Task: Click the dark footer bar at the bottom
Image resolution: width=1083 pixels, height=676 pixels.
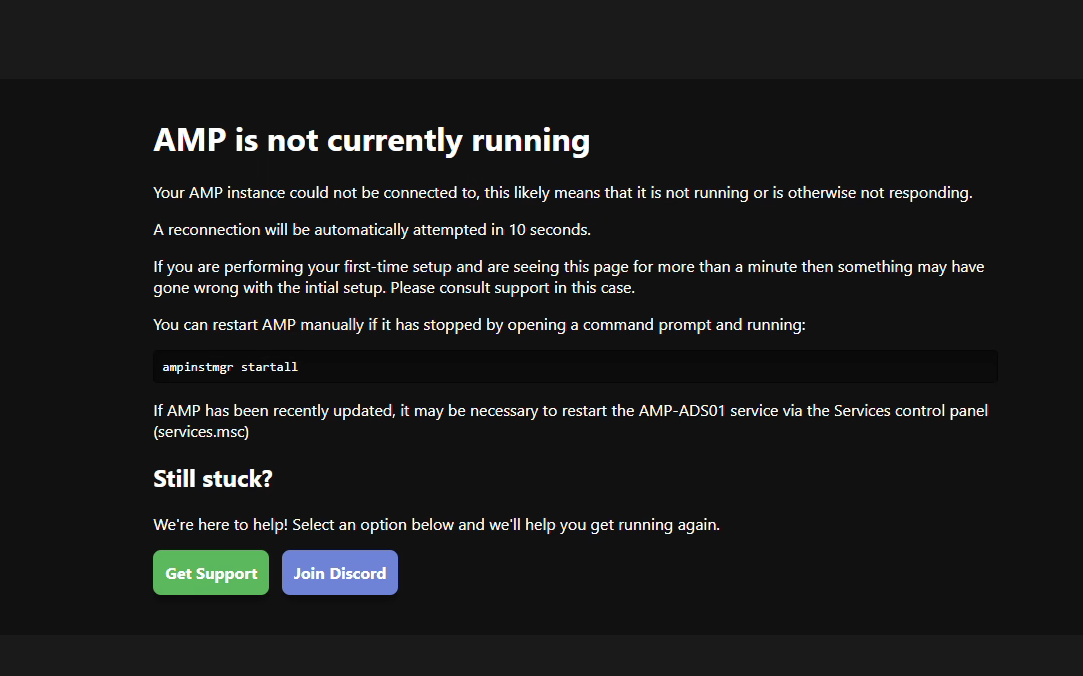Action: [x=542, y=655]
